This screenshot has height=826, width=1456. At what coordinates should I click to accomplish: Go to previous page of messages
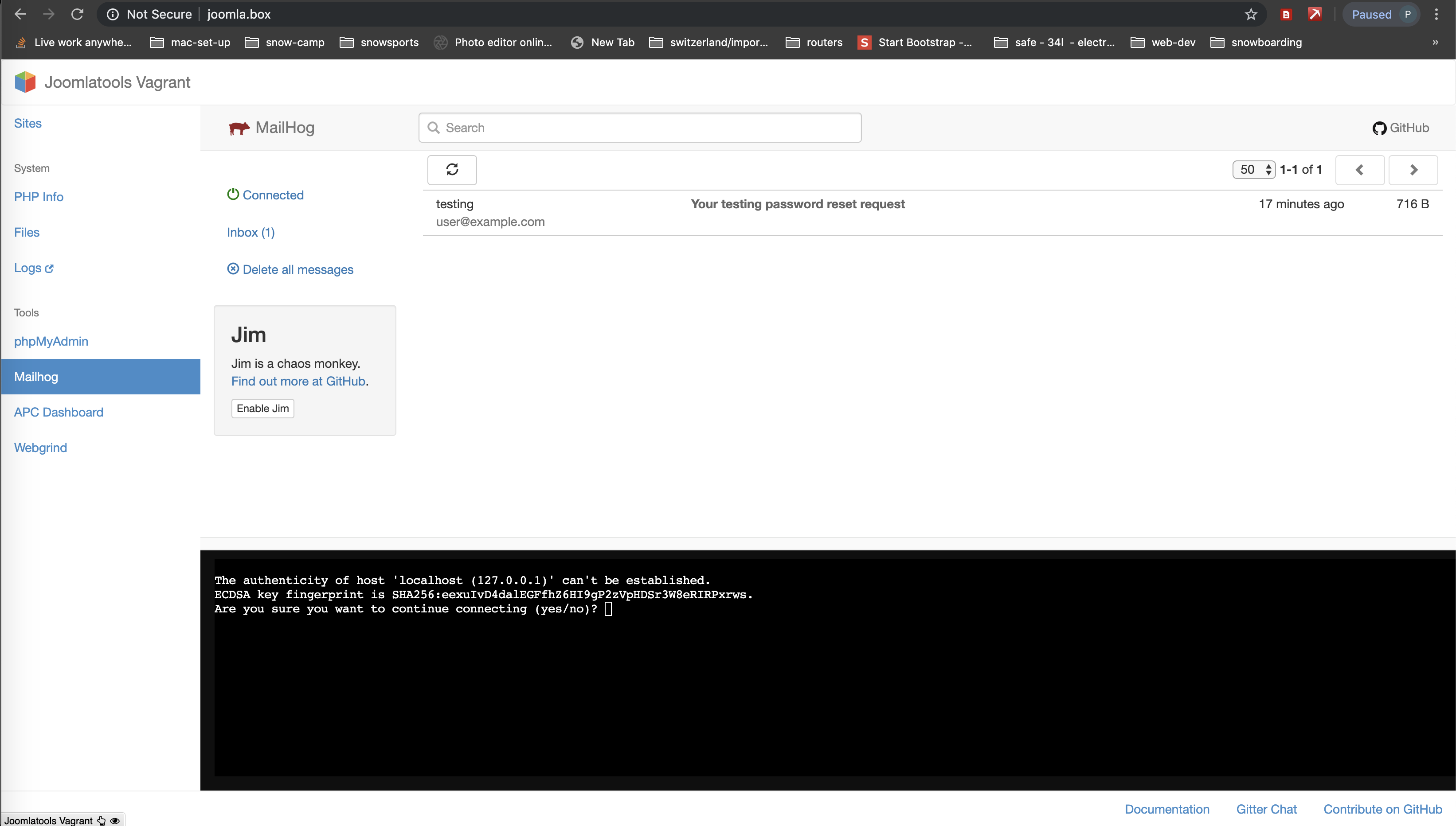[x=1359, y=170]
